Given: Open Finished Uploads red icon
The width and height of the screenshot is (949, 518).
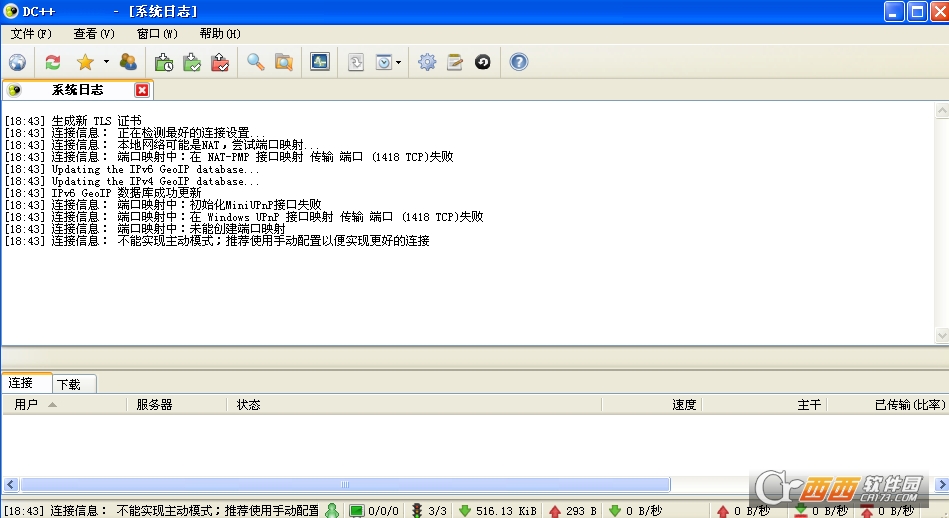Looking at the screenshot, I should point(220,62).
